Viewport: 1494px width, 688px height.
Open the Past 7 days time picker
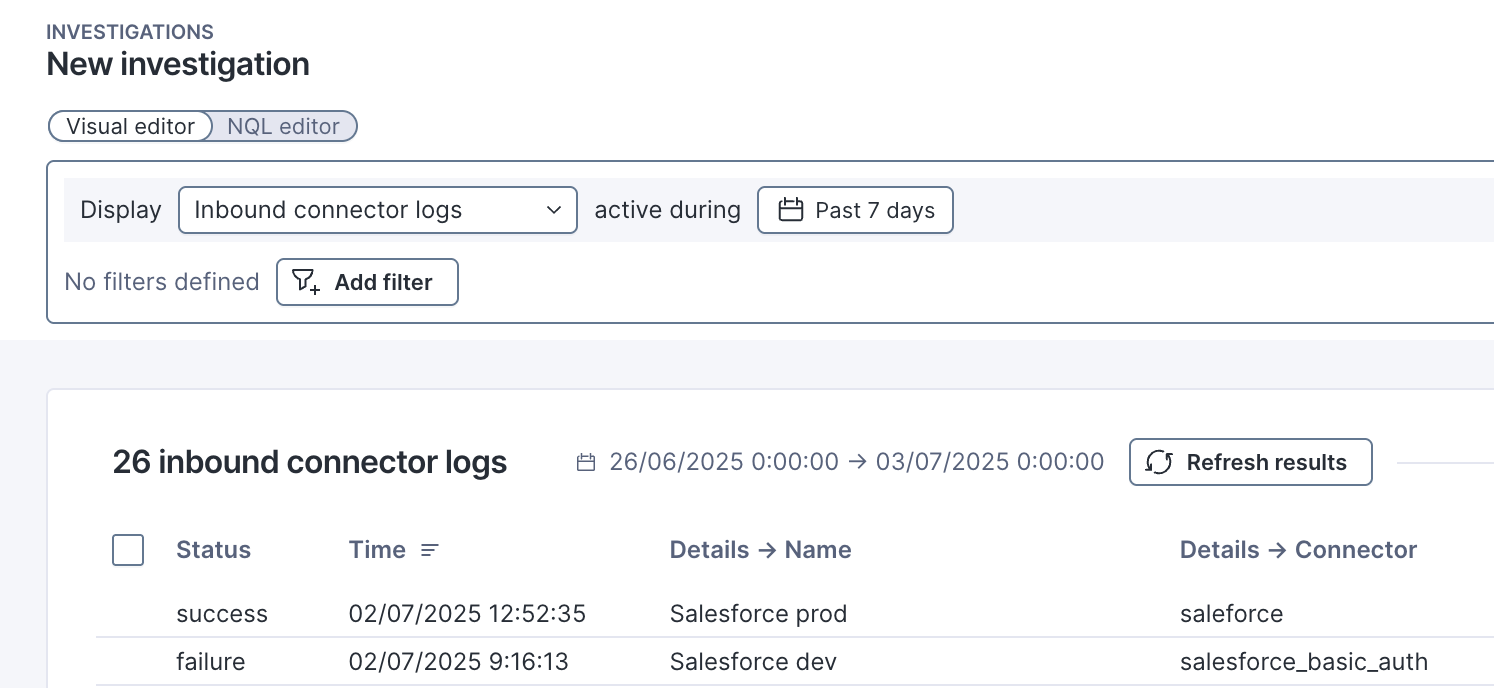(x=855, y=210)
